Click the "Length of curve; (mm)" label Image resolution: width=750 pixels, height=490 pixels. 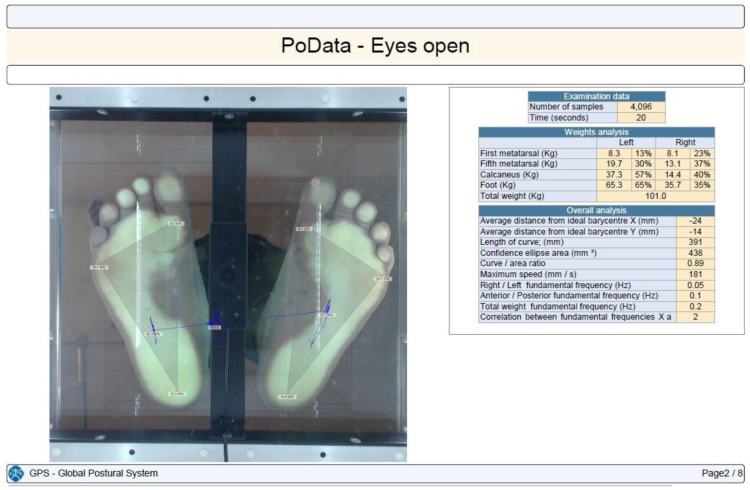[x=522, y=242]
